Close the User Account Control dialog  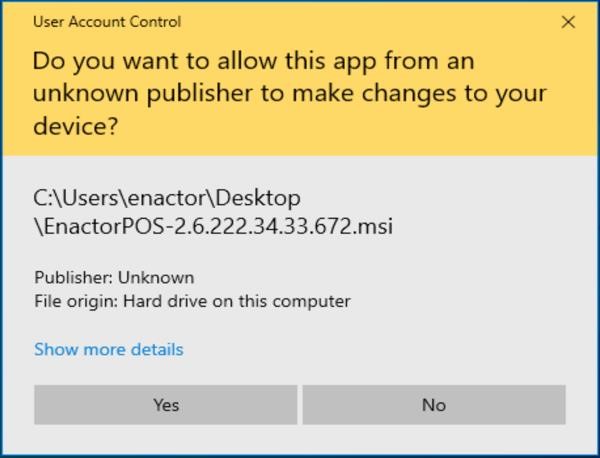click(568, 21)
